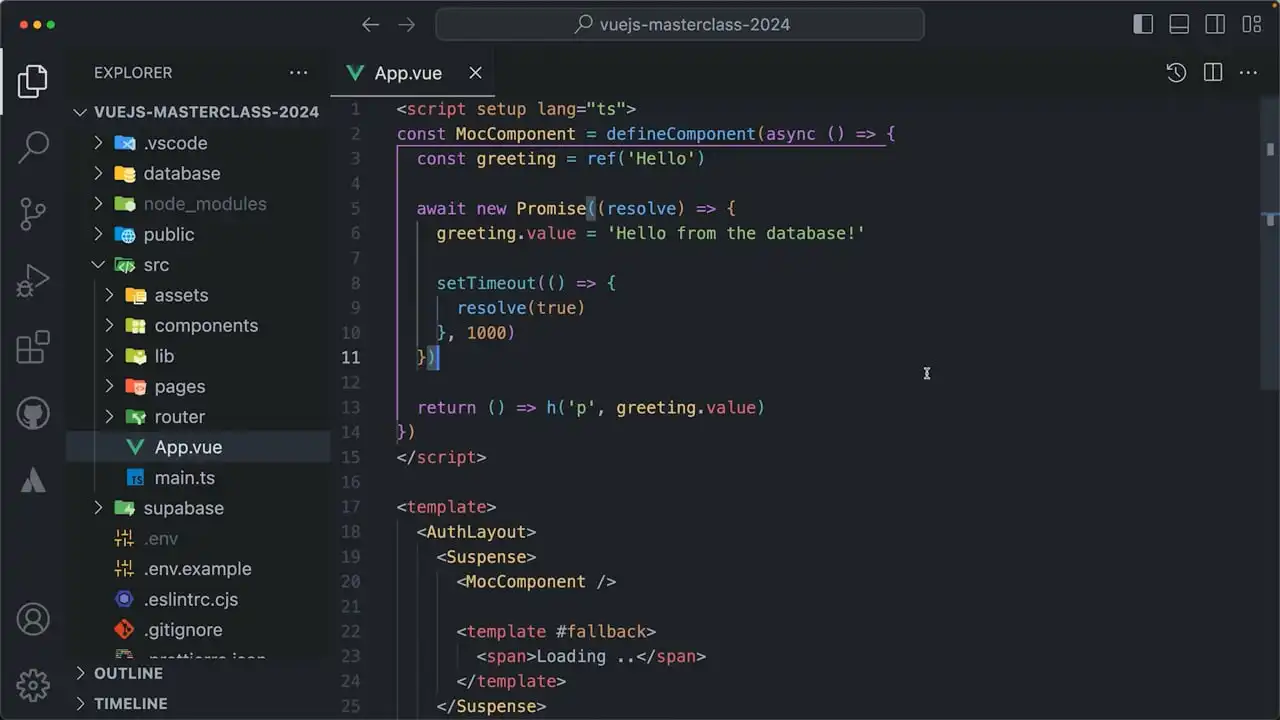Toggle secondary side bar layout icon
This screenshot has width=1280, height=720.
tap(1215, 25)
